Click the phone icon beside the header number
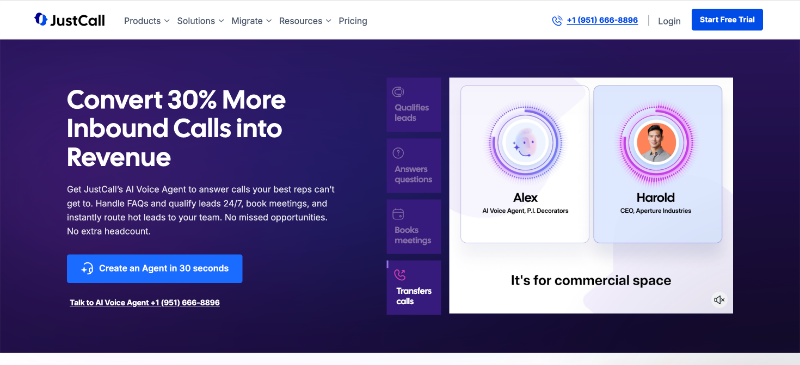This screenshot has height=365, width=800. 557,21
